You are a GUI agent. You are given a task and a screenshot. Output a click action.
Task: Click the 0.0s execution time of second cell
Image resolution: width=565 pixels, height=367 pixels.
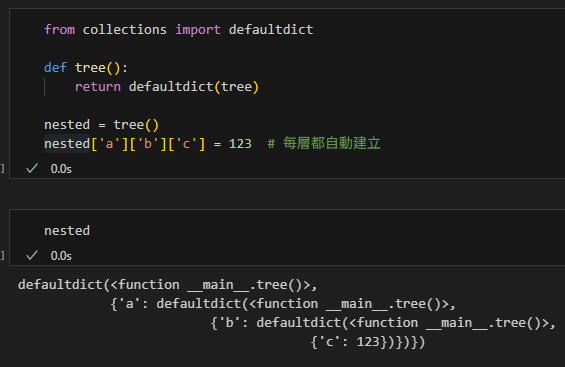click(x=61, y=256)
